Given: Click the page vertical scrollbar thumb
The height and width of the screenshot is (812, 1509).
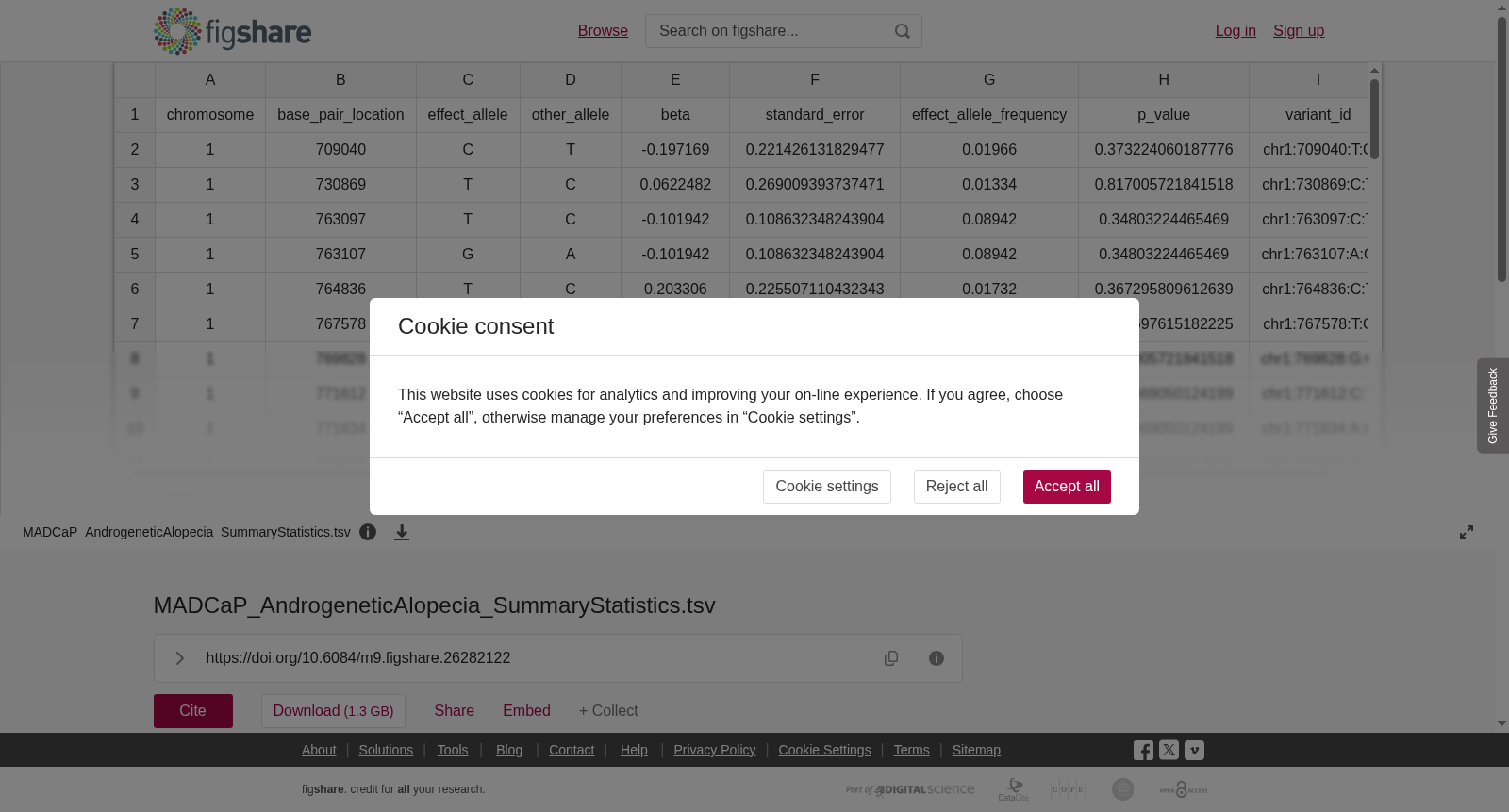Looking at the screenshot, I should 1501,149.
